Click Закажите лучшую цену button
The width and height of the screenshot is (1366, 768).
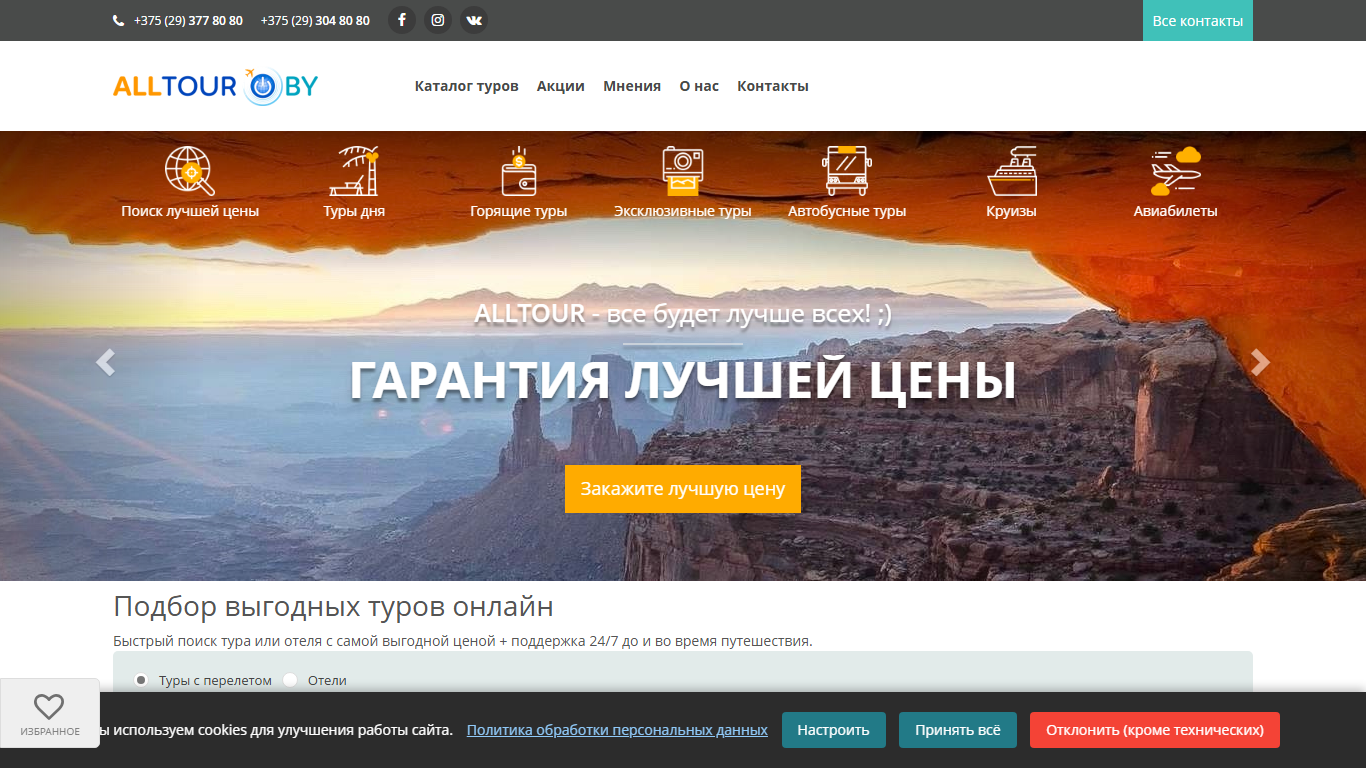coord(683,489)
